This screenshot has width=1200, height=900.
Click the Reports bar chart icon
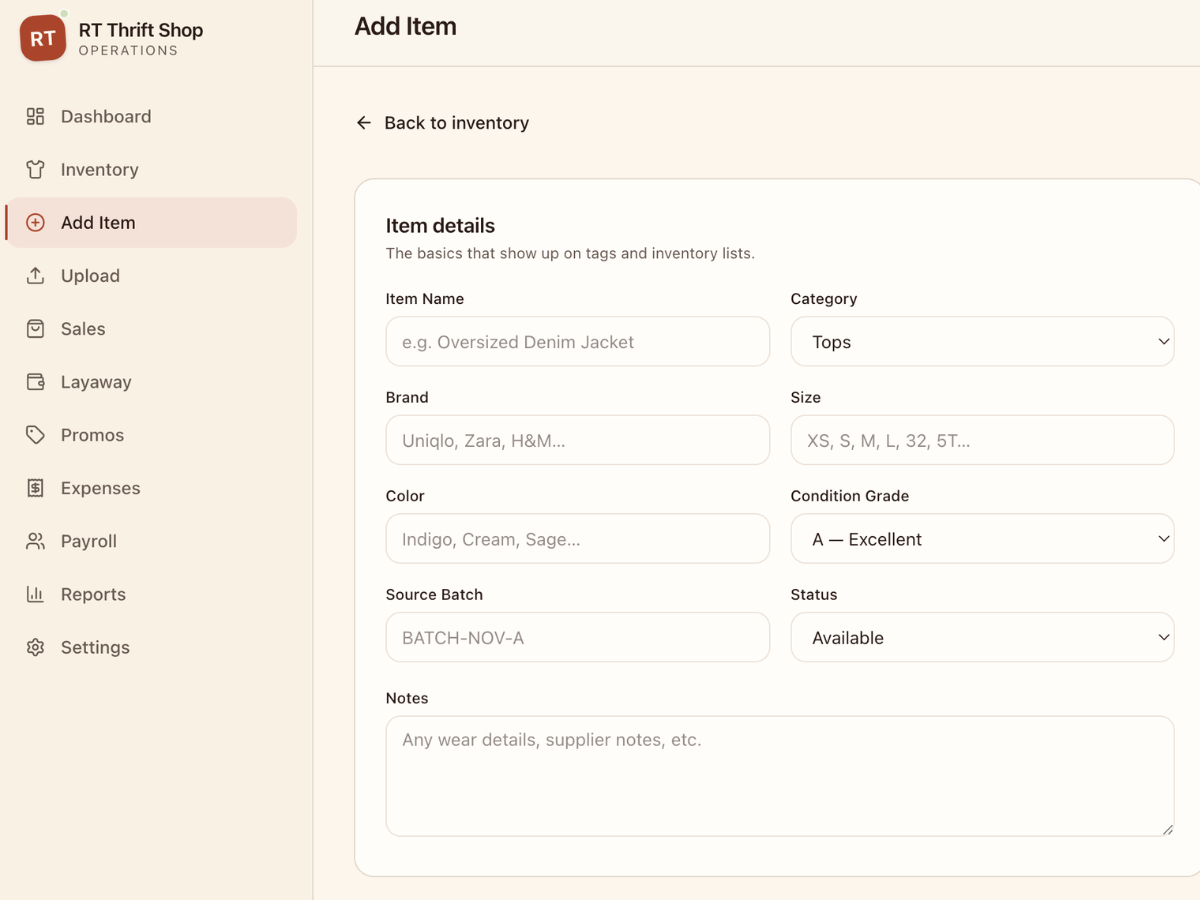35,594
